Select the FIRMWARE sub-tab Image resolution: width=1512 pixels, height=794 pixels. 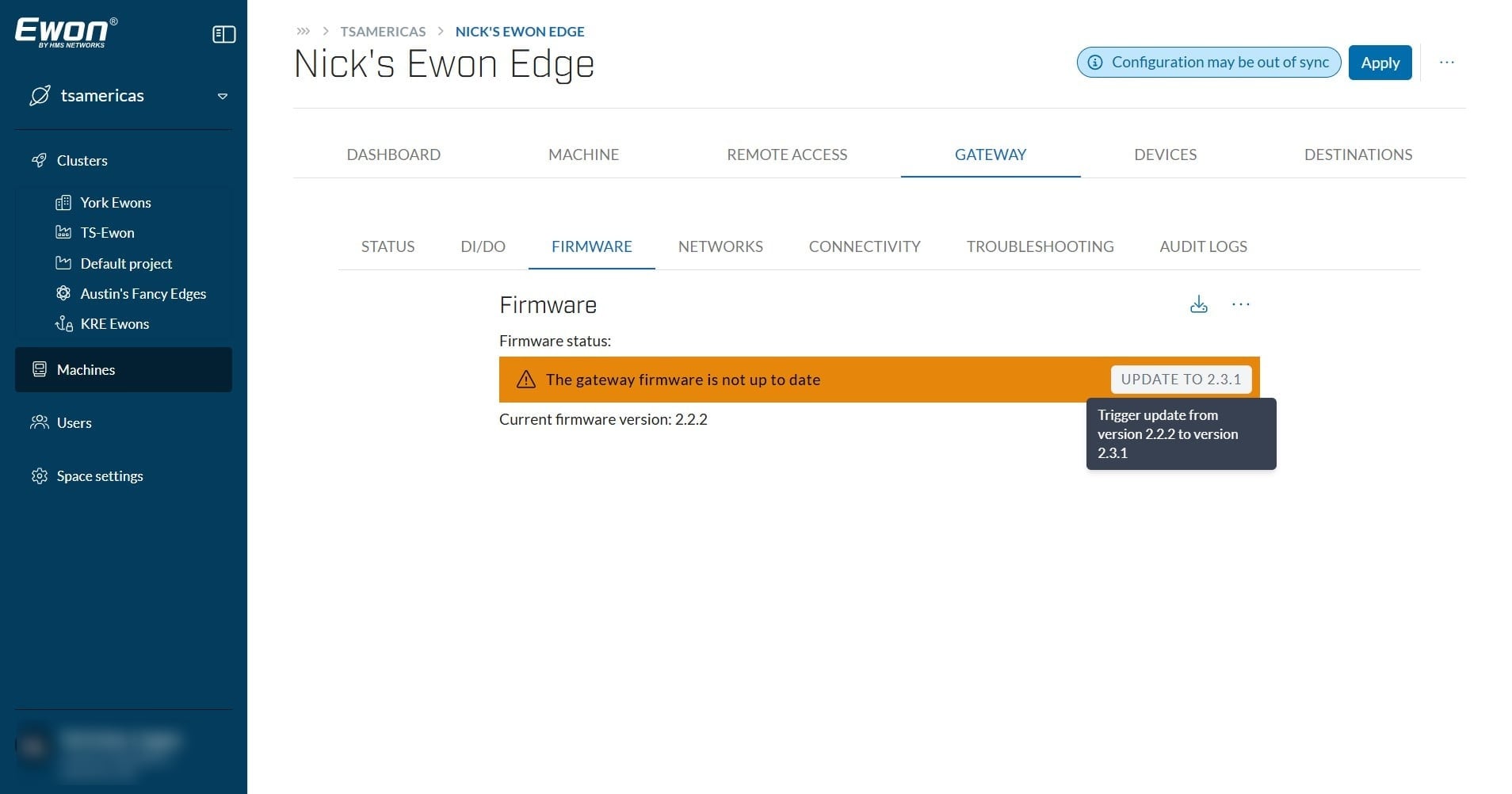point(592,246)
